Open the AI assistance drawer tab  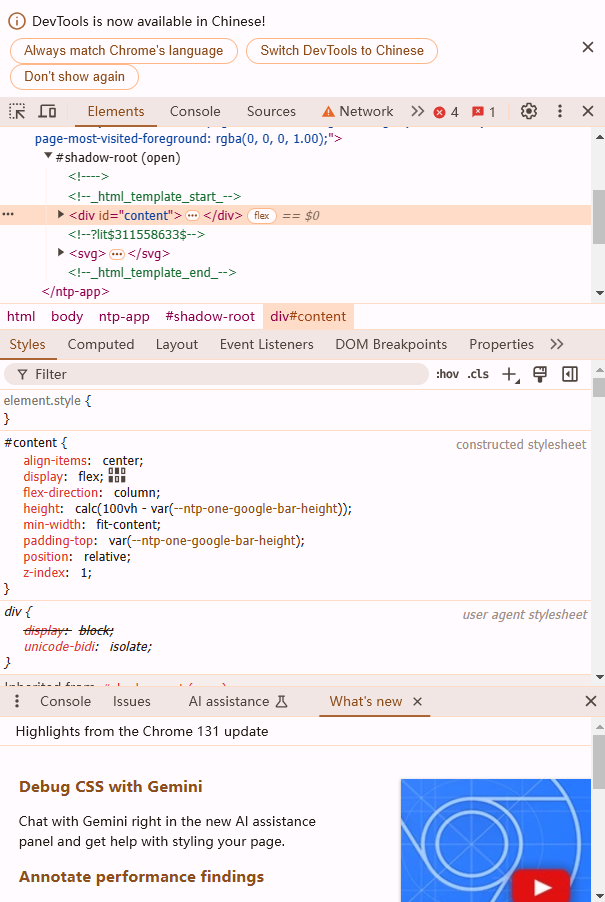[238, 701]
